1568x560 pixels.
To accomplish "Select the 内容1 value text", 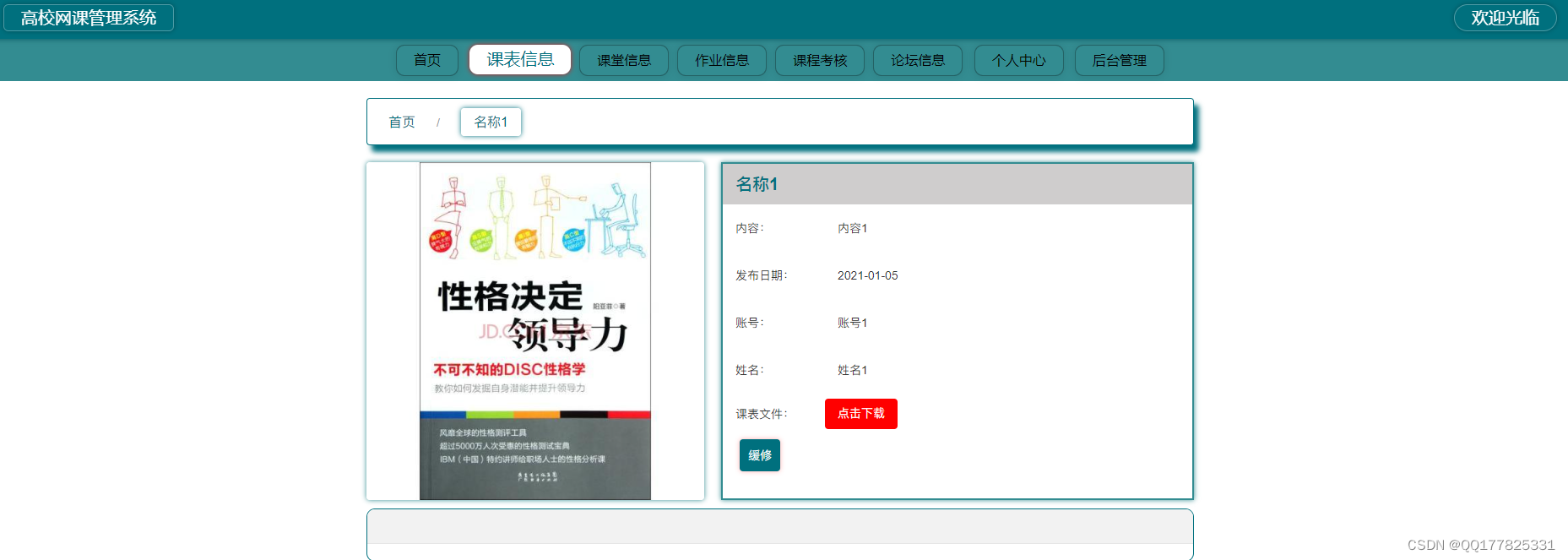I will click(x=853, y=228).
